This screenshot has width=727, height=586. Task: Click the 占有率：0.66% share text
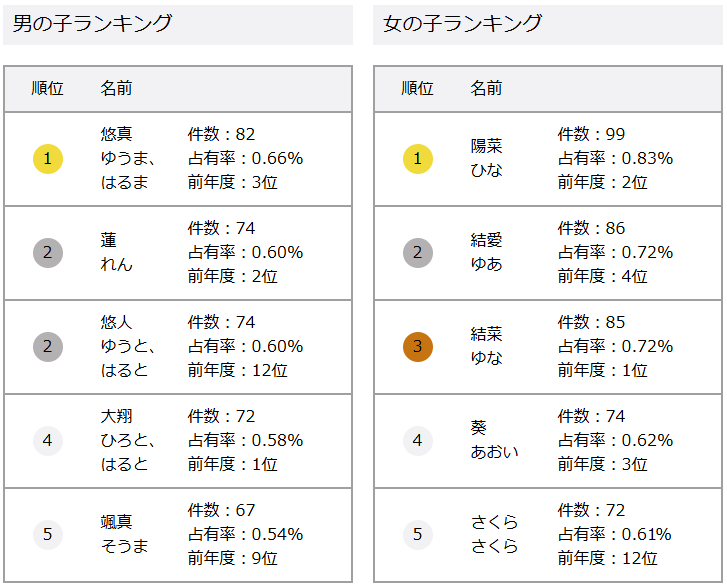pos(245,158)
